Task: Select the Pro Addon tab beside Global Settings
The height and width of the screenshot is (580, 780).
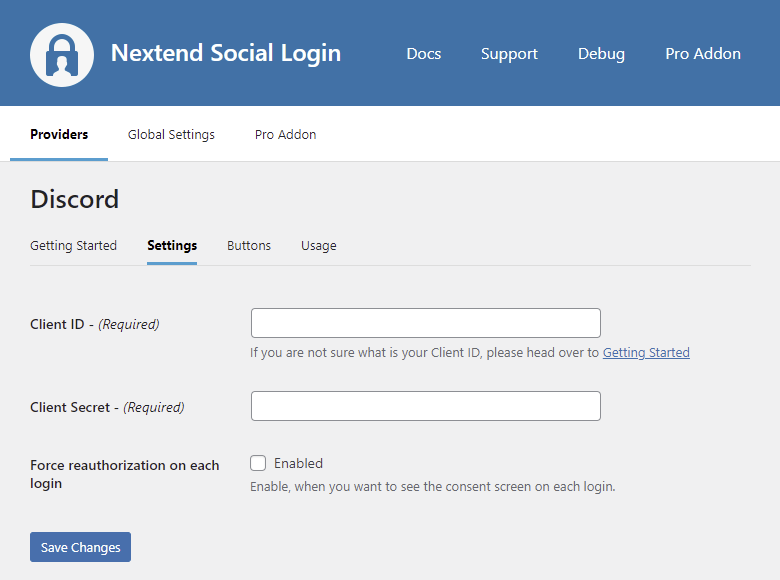Action: click(285, 134)
